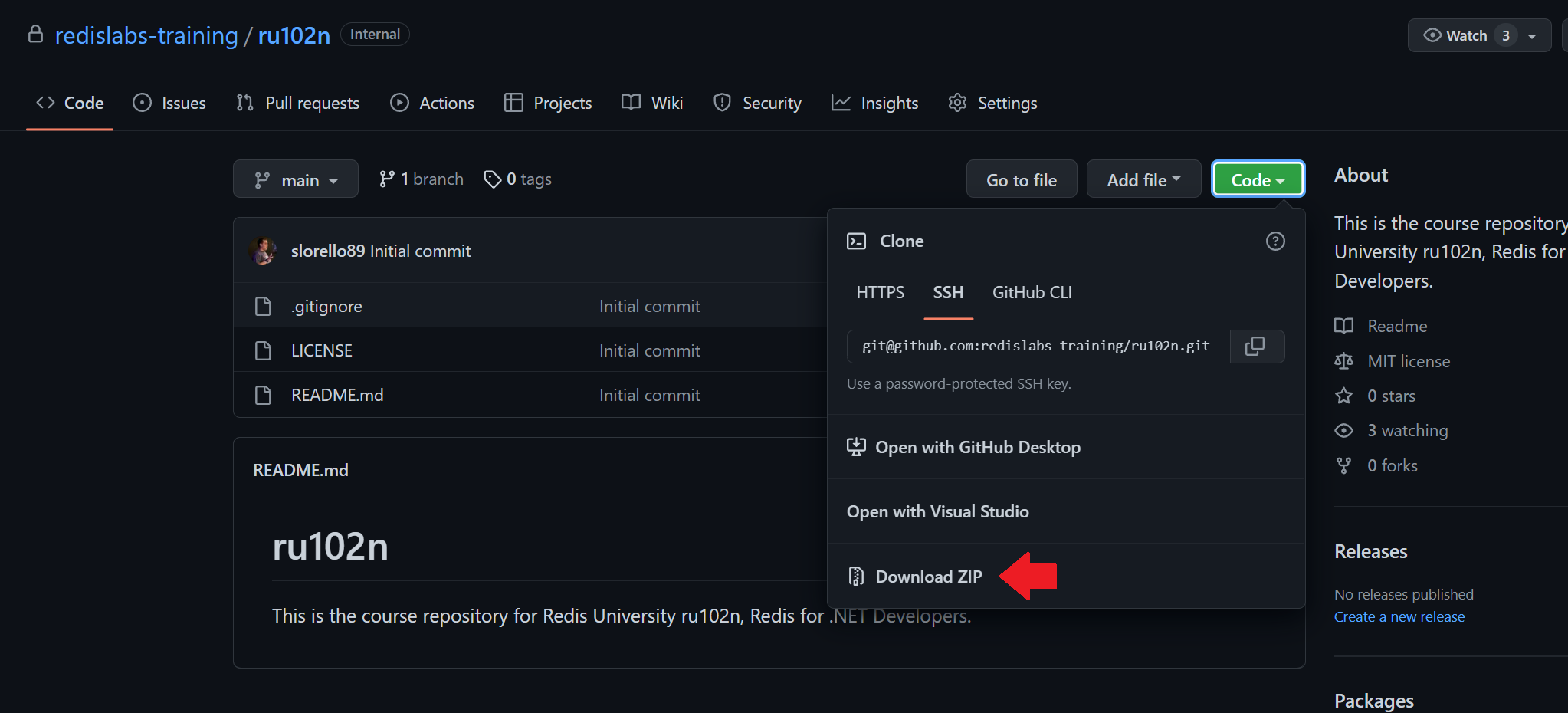This screenshot has height=713, width=1568.
Task: Go to the Security tab
Action: [757, 103]
